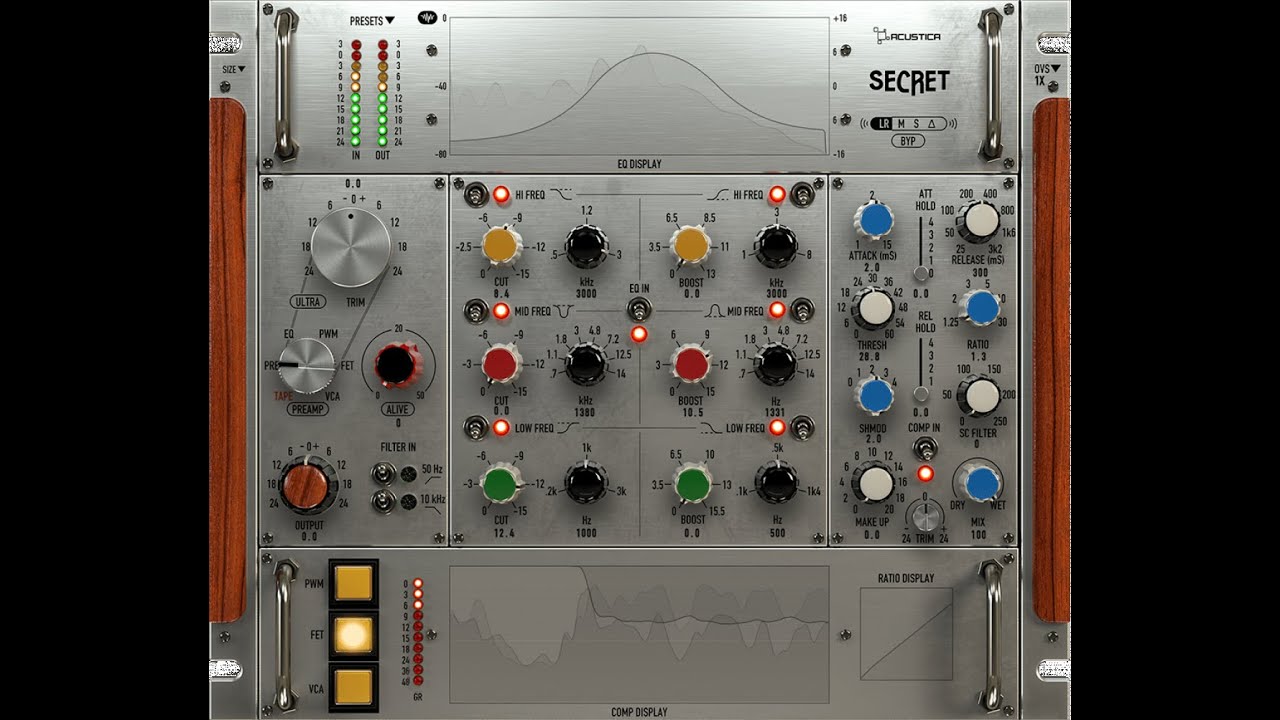The height and width of the screenshot is (720, 1280).
Task: Toggle the HI FREQ cut switch
Action: click(476, 194)
